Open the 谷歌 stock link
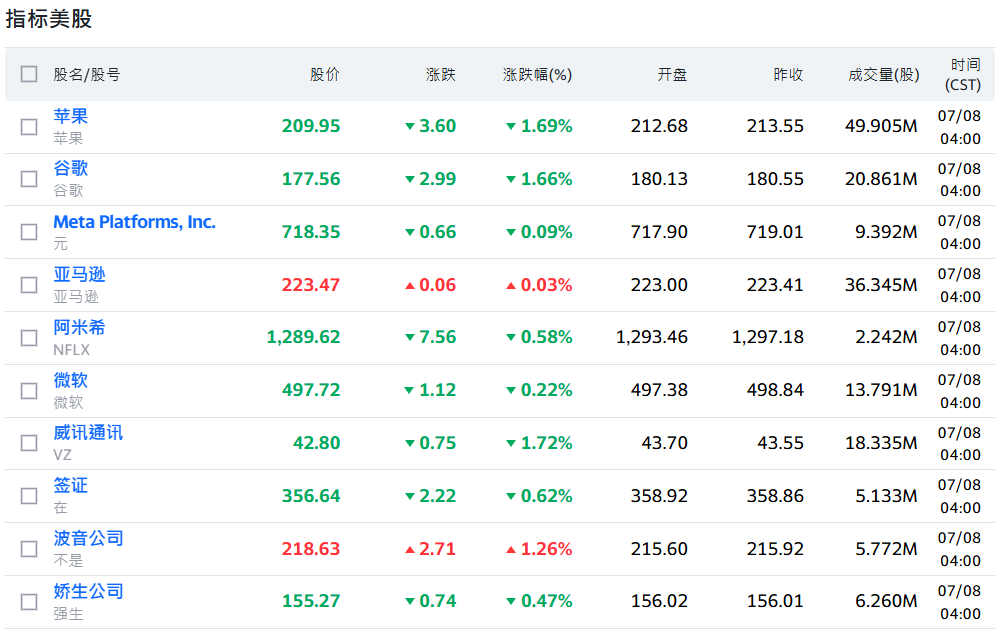 (70, 169)
